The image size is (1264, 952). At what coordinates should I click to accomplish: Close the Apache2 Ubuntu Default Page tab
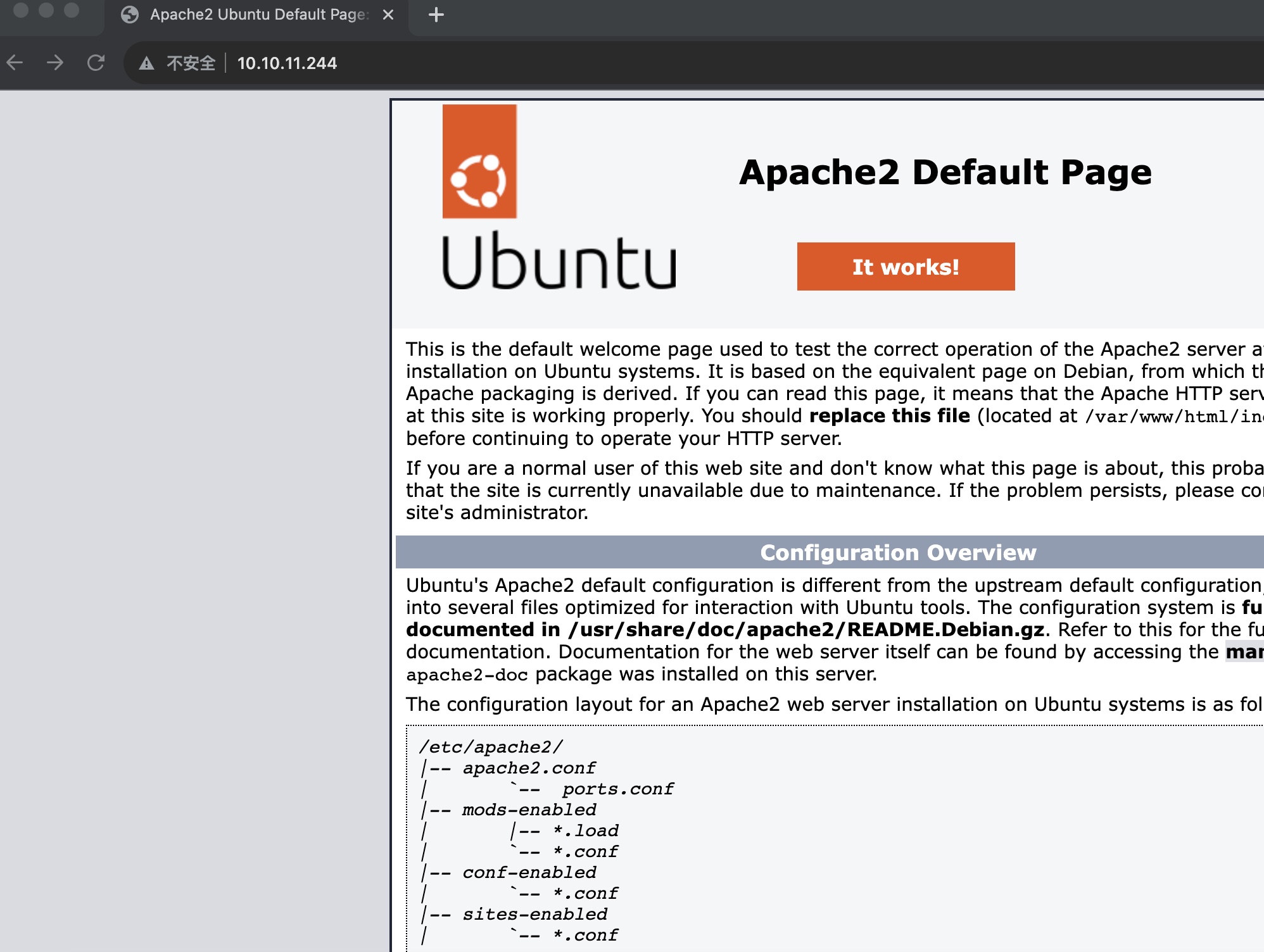coord(388,15)
